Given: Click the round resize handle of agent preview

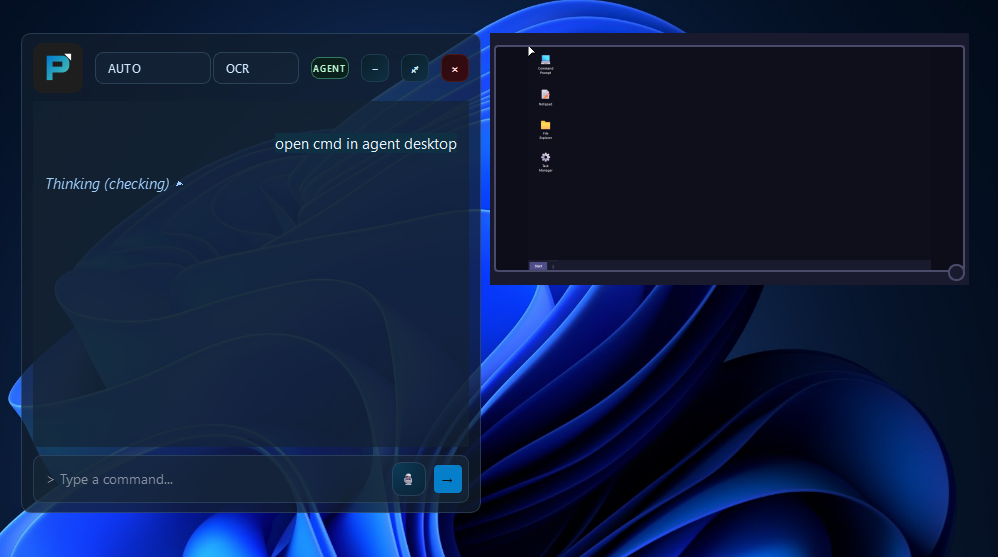Looking at the screenshot, I should click(956, 272).
